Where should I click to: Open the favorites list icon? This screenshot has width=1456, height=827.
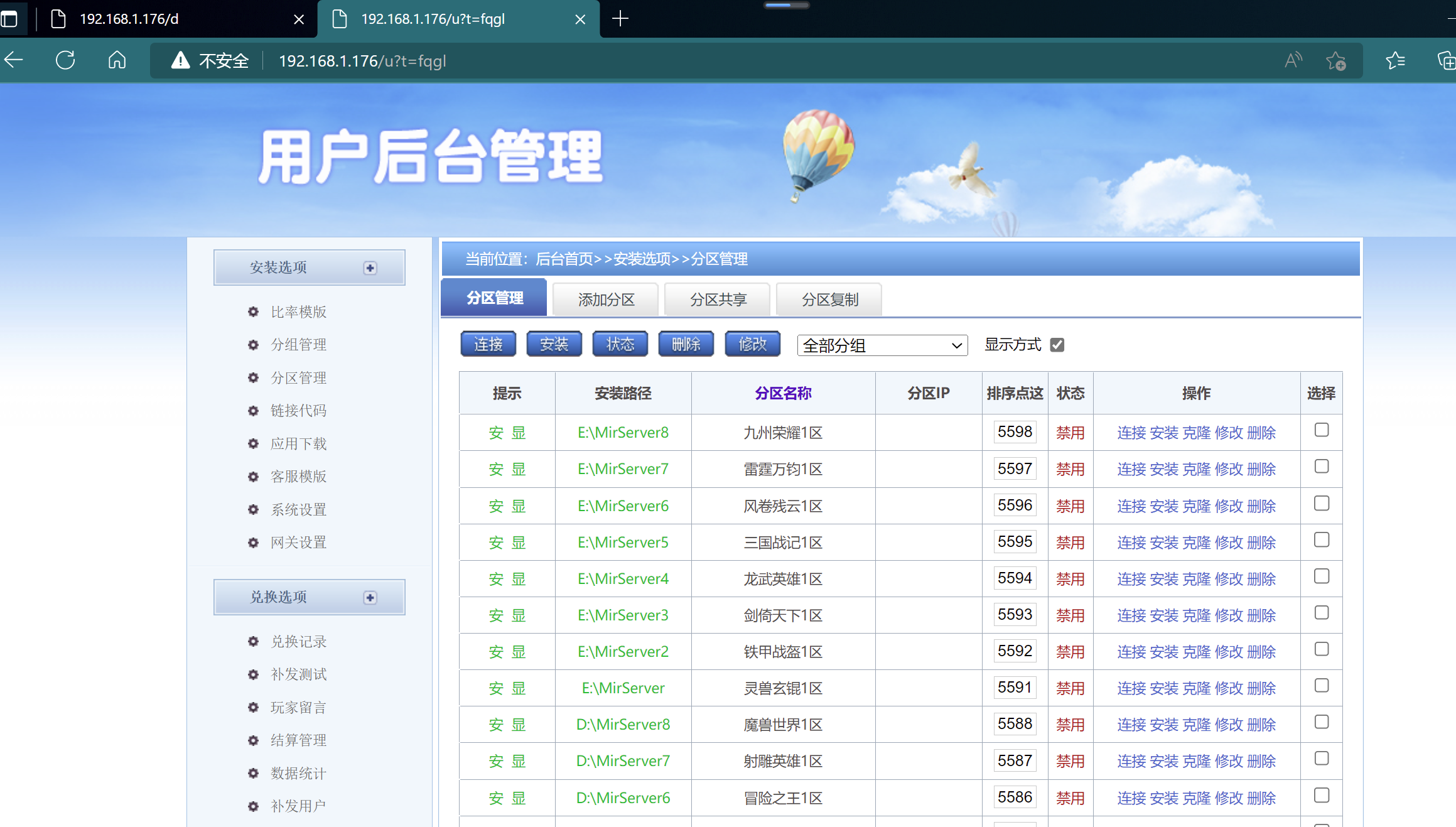click(1395, 61)
